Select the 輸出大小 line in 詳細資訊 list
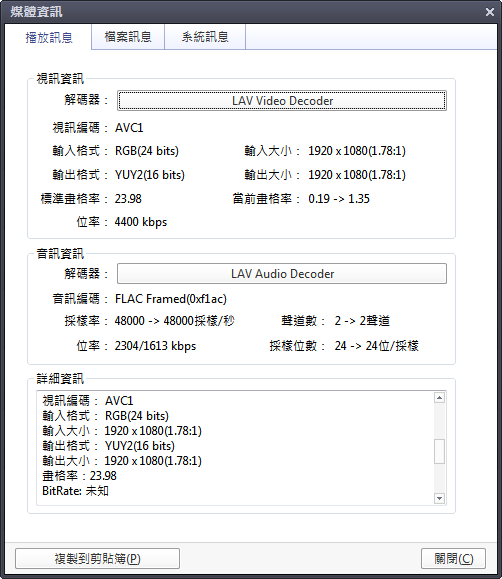The width and height of the screenshot is (502, 579). click(x=122, y=461)
